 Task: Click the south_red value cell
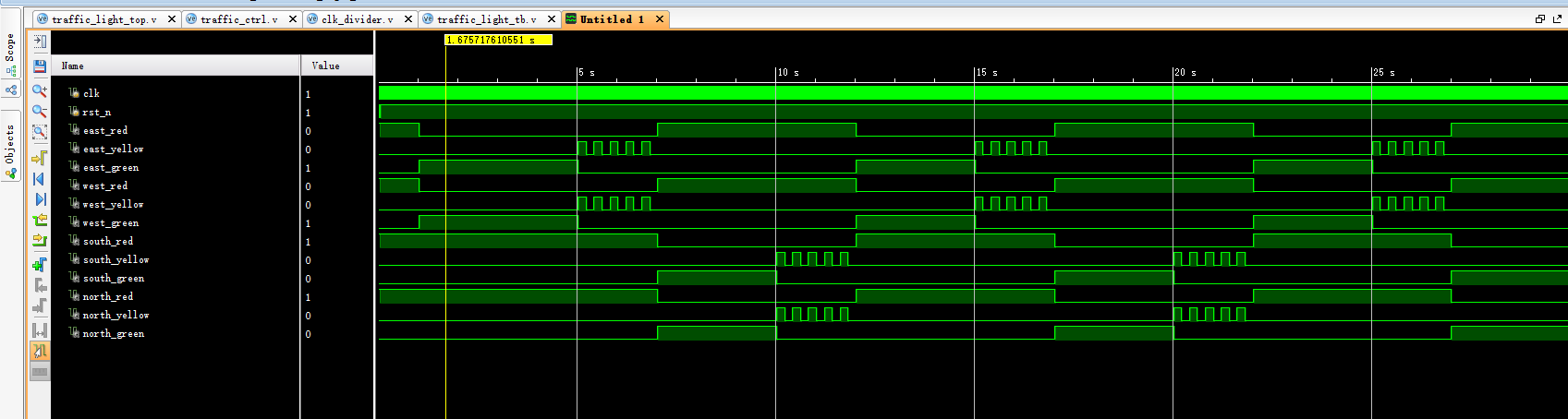(337, 241)
